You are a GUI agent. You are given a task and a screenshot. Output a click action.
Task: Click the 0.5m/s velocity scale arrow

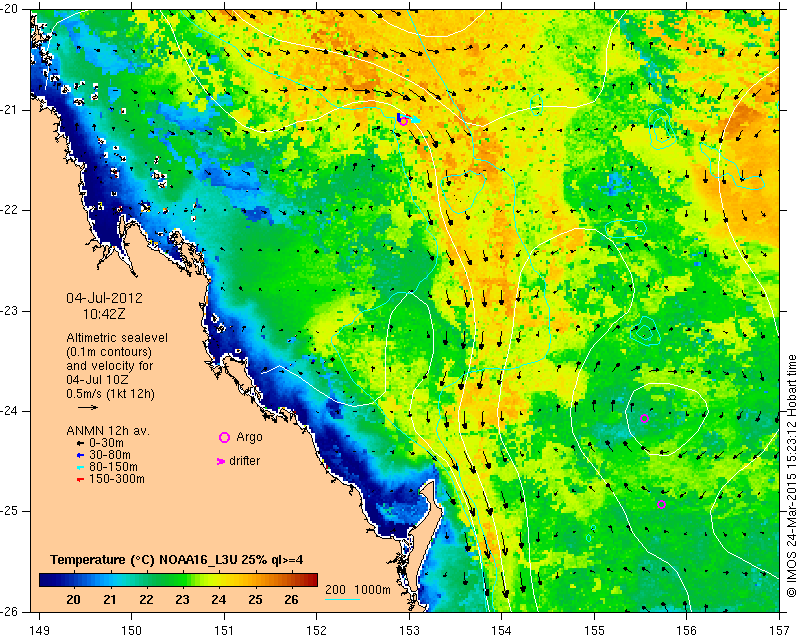pyautogui.click(x=88, y=407)
